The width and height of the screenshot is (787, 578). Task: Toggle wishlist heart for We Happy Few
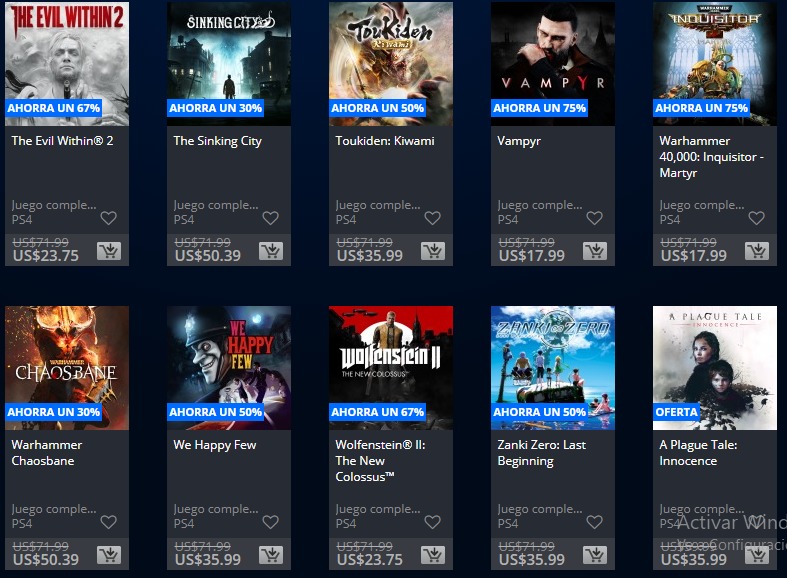tap(271, 522)
